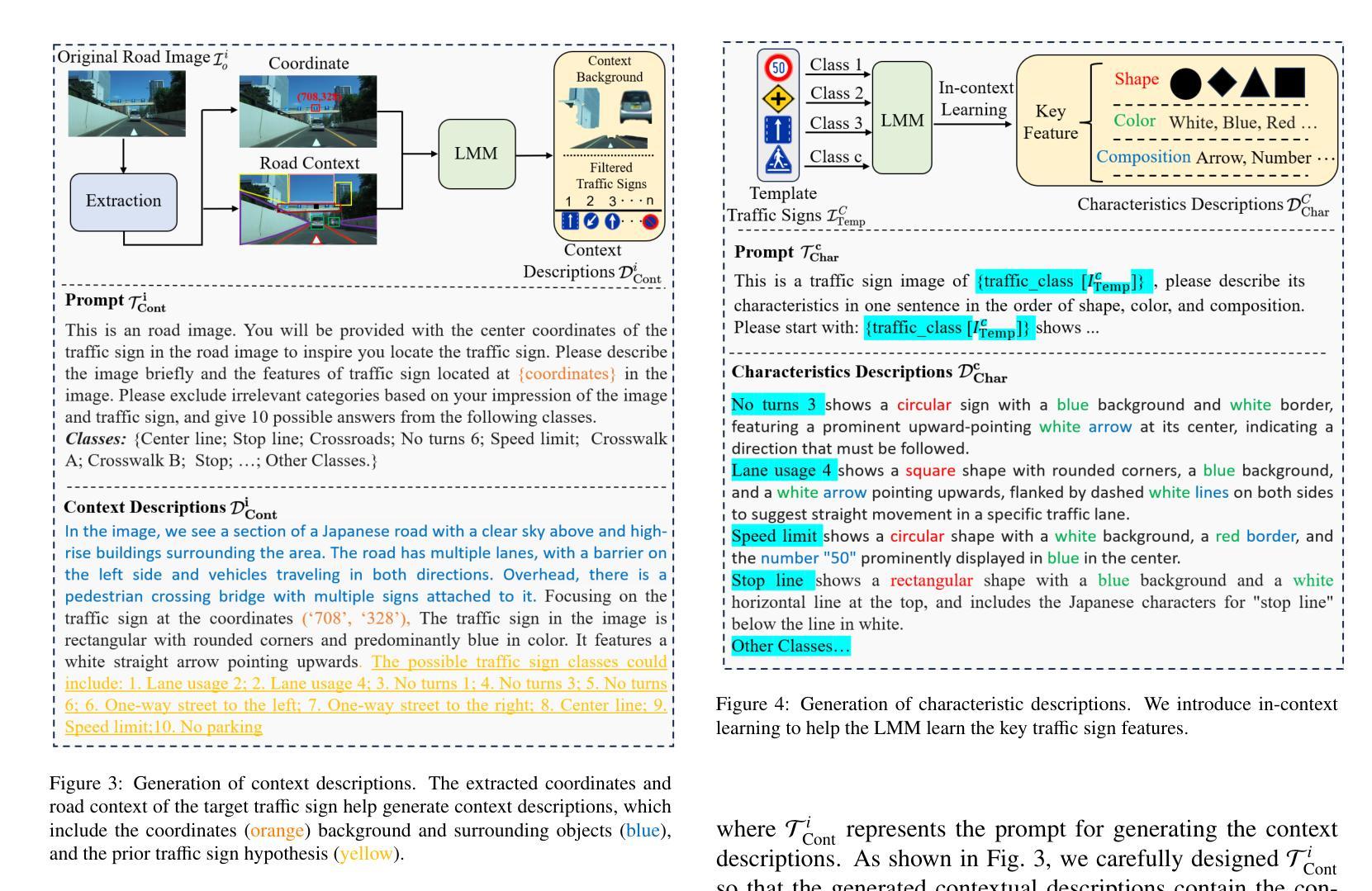The height and width of the screenshot is (891, 1372).
Task: Click the blue diagonal-arrow filtered sign
Action: (591, 220)
